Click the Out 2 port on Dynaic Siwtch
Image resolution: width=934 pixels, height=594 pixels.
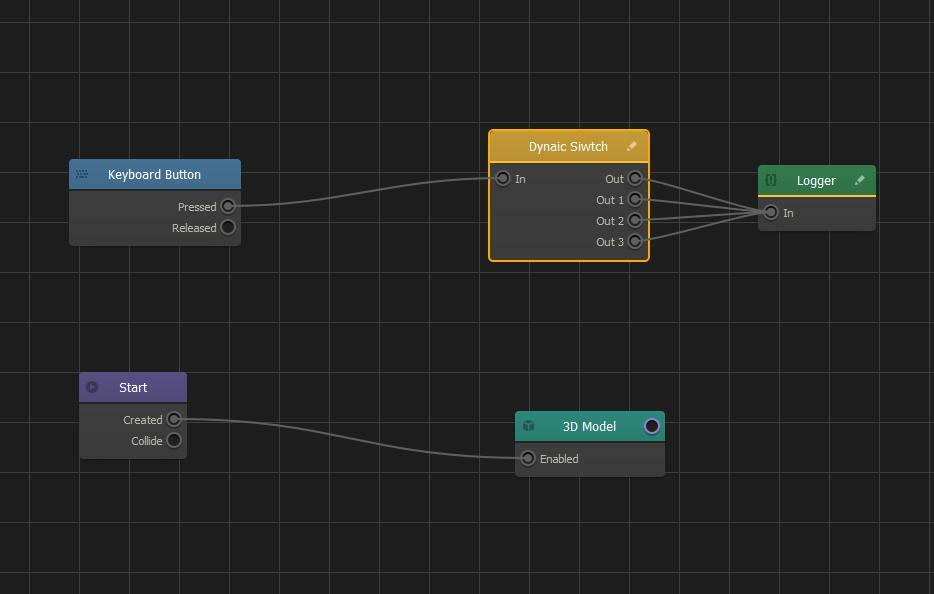click(635, 221)
